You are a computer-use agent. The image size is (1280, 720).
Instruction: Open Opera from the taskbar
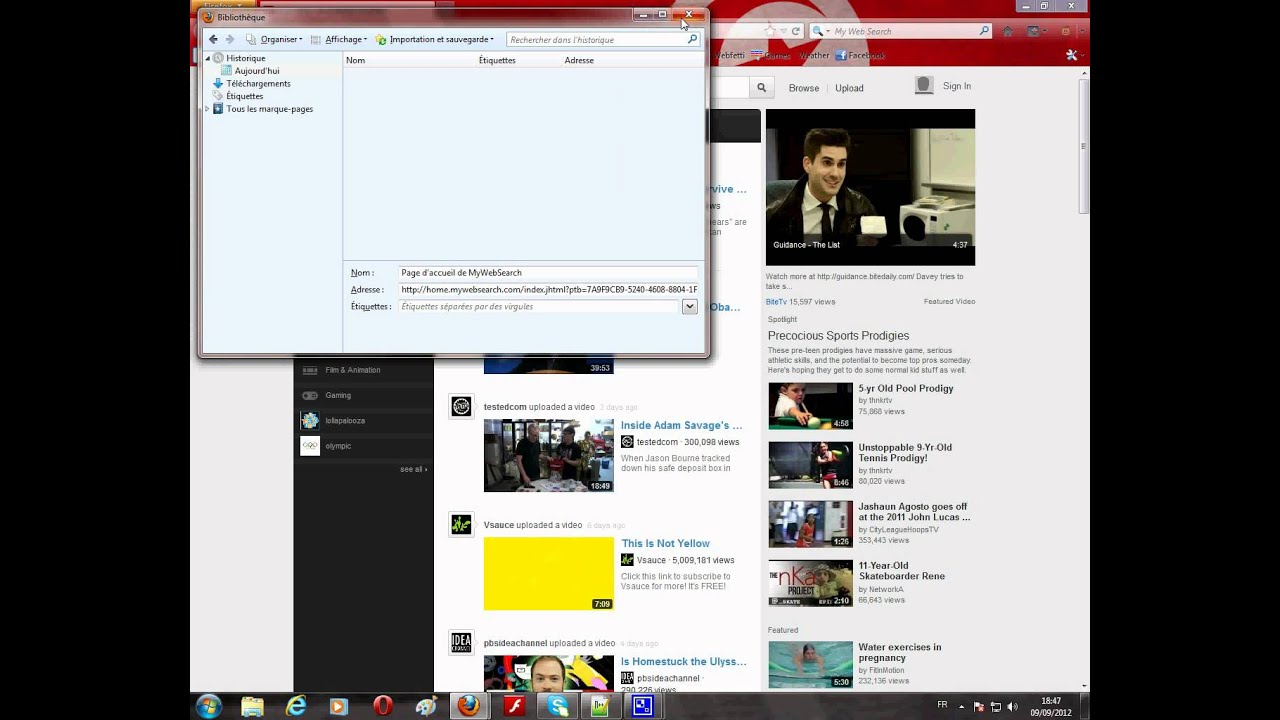(x=383, y=706)
